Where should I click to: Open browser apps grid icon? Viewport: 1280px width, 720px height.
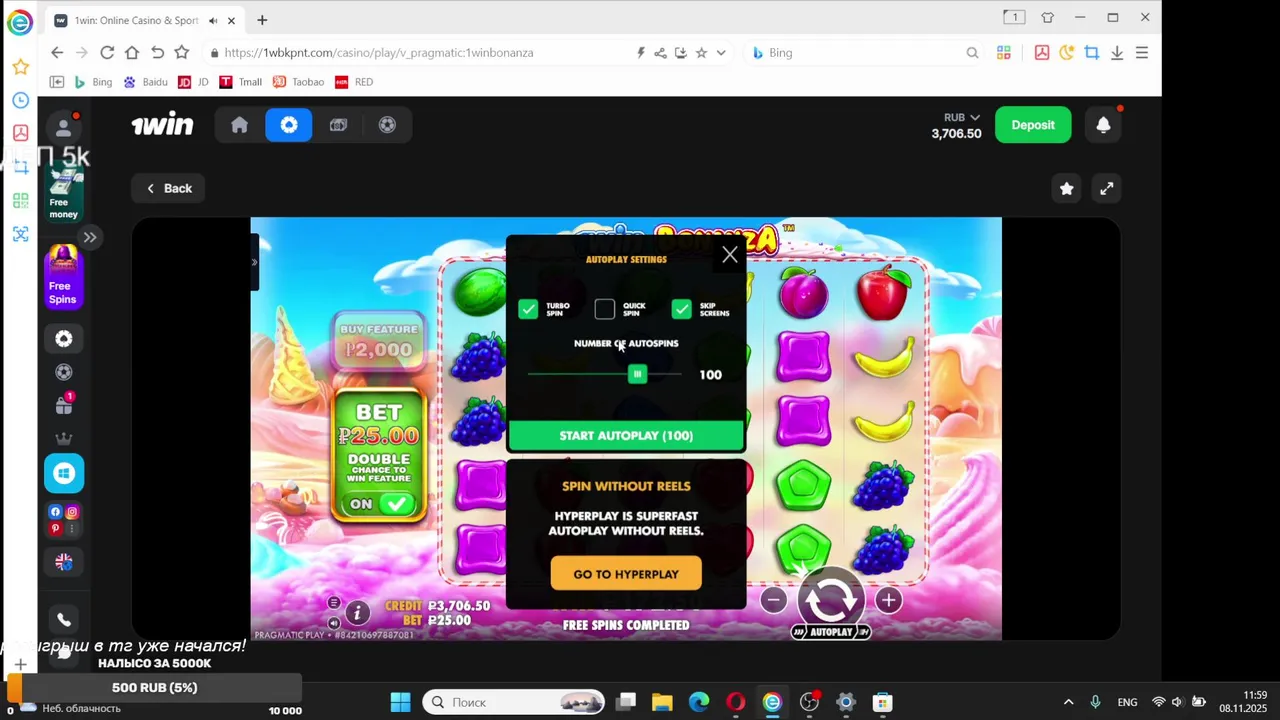coord(1004,53)
